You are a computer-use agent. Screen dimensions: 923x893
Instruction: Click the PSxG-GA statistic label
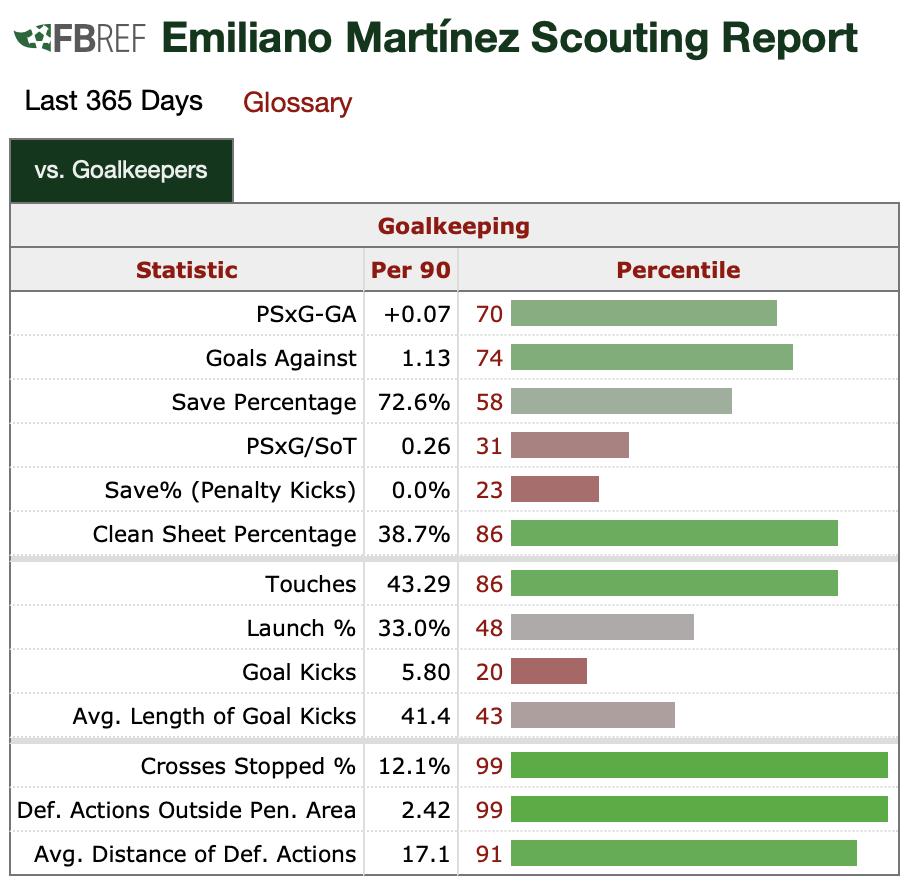pos(305,314)
